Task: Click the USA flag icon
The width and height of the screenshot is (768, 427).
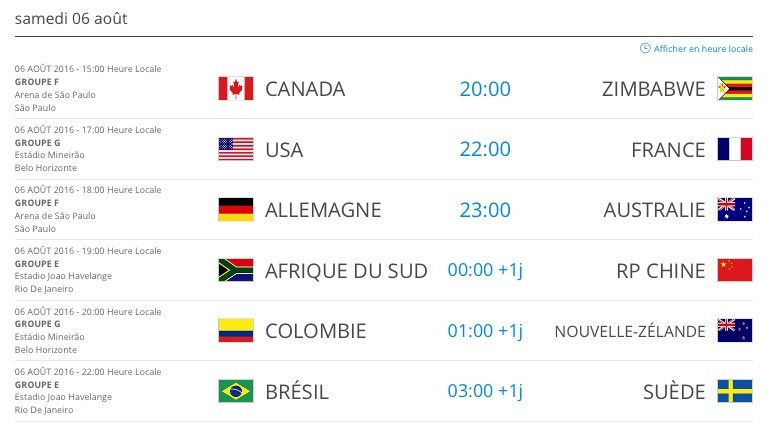Action: [x=235, y=149]
